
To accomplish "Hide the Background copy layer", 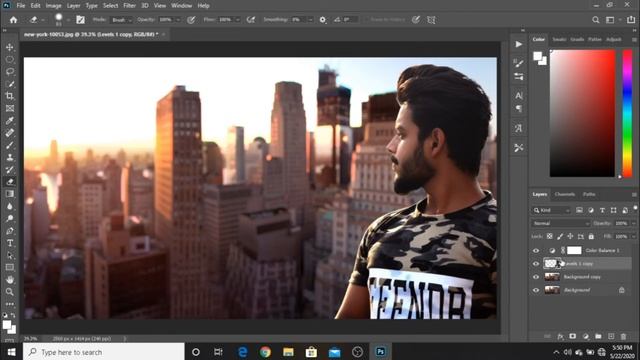I will pyautogui.click(x=536, y=277).
